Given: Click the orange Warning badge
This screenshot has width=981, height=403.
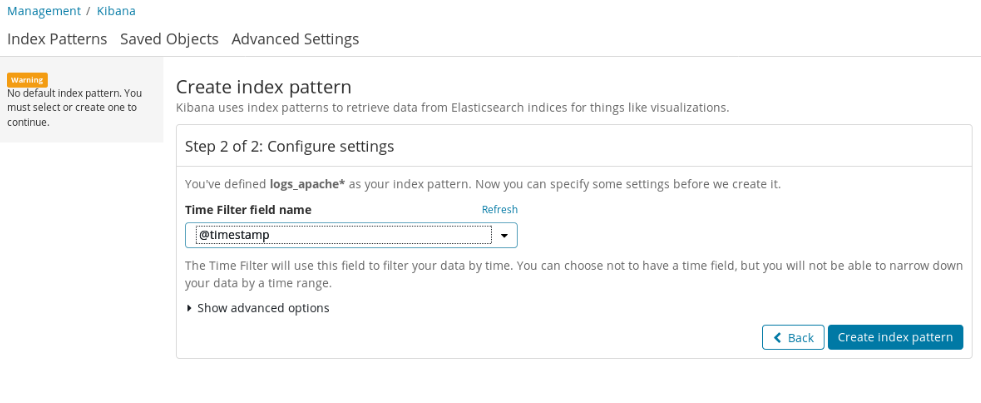Looking at the screenshot, I should (x=27, y=80).
